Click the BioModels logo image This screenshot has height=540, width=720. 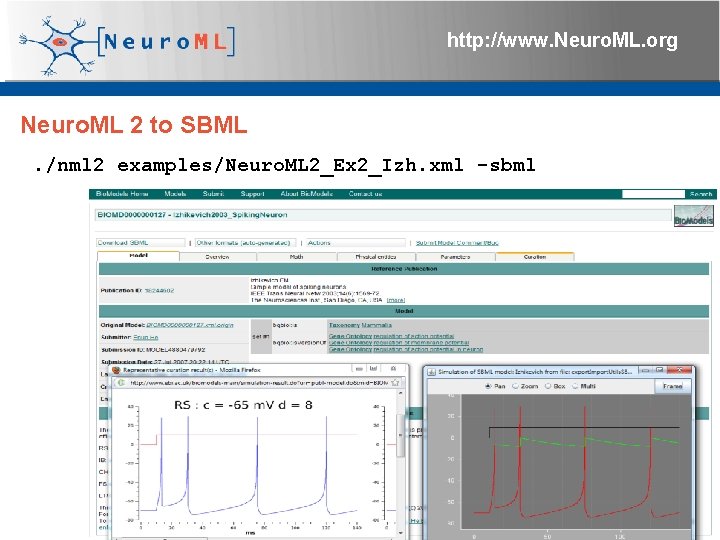[x=694, y=215]
